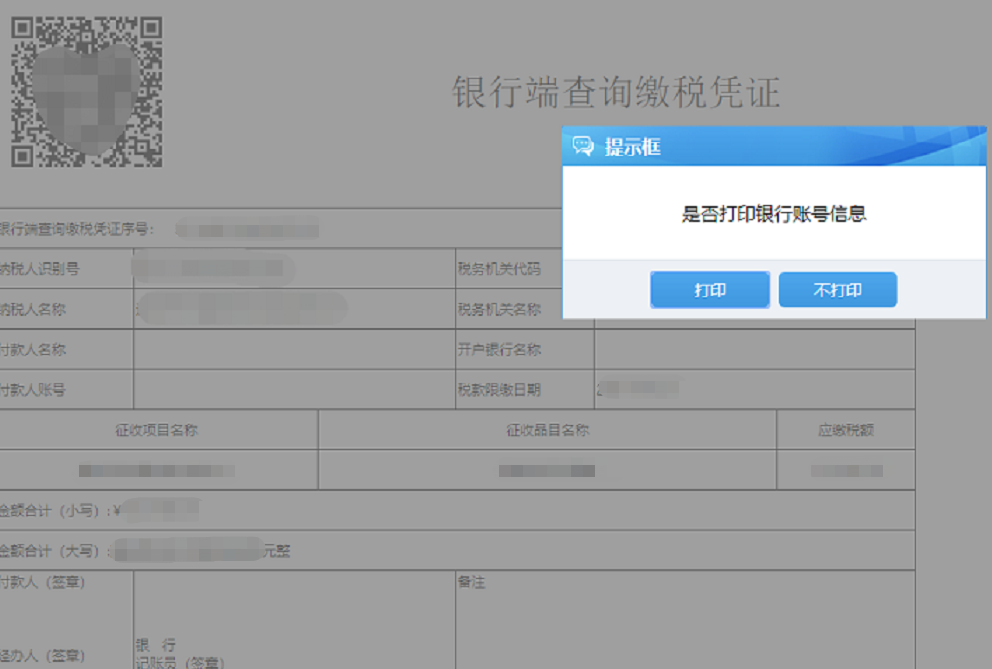Screen dimensions: 992x669
Task: Choose 不打印 in the prompt dialog
Action: [x=838, y=290]
